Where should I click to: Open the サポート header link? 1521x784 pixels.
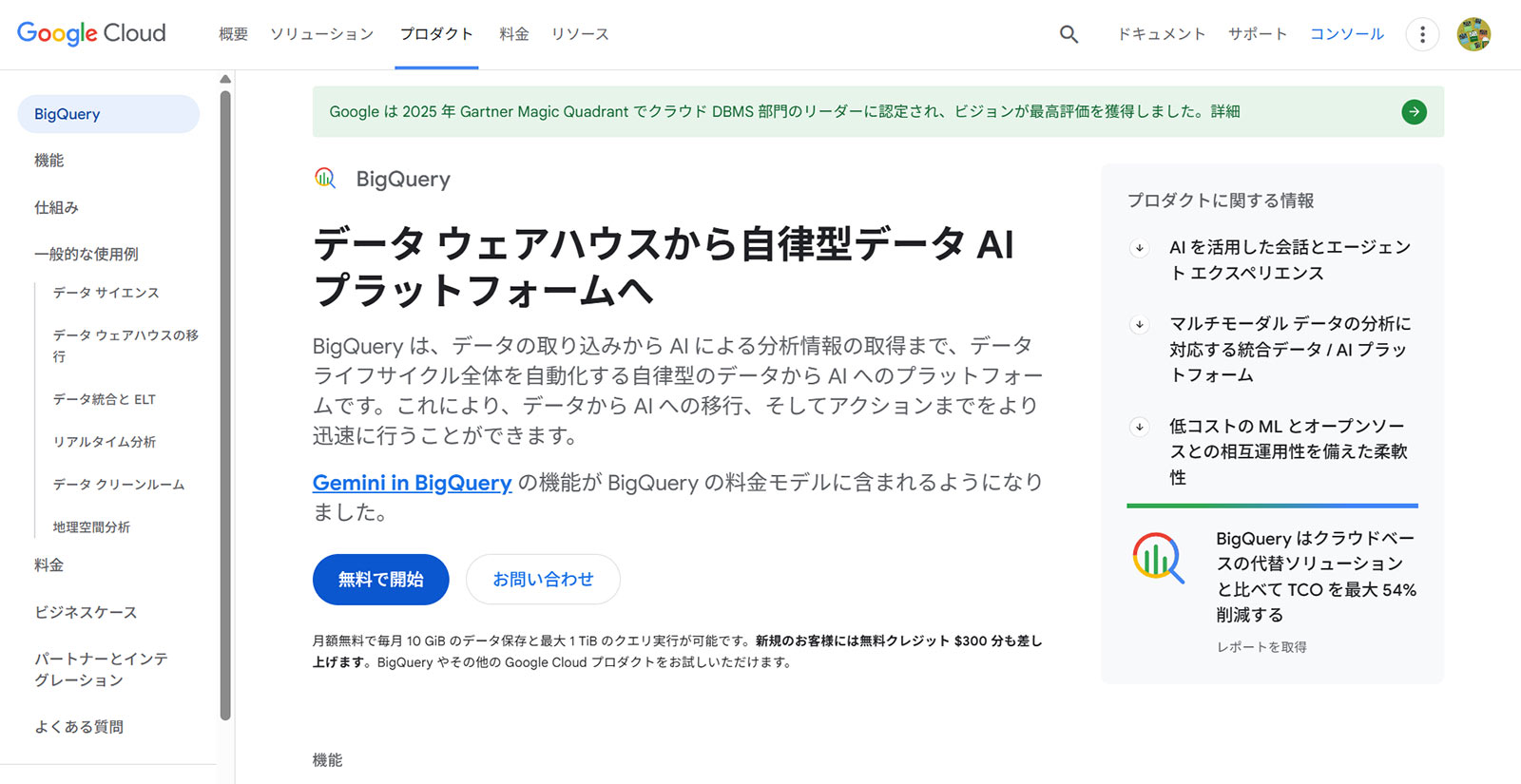click(1257, 34)
